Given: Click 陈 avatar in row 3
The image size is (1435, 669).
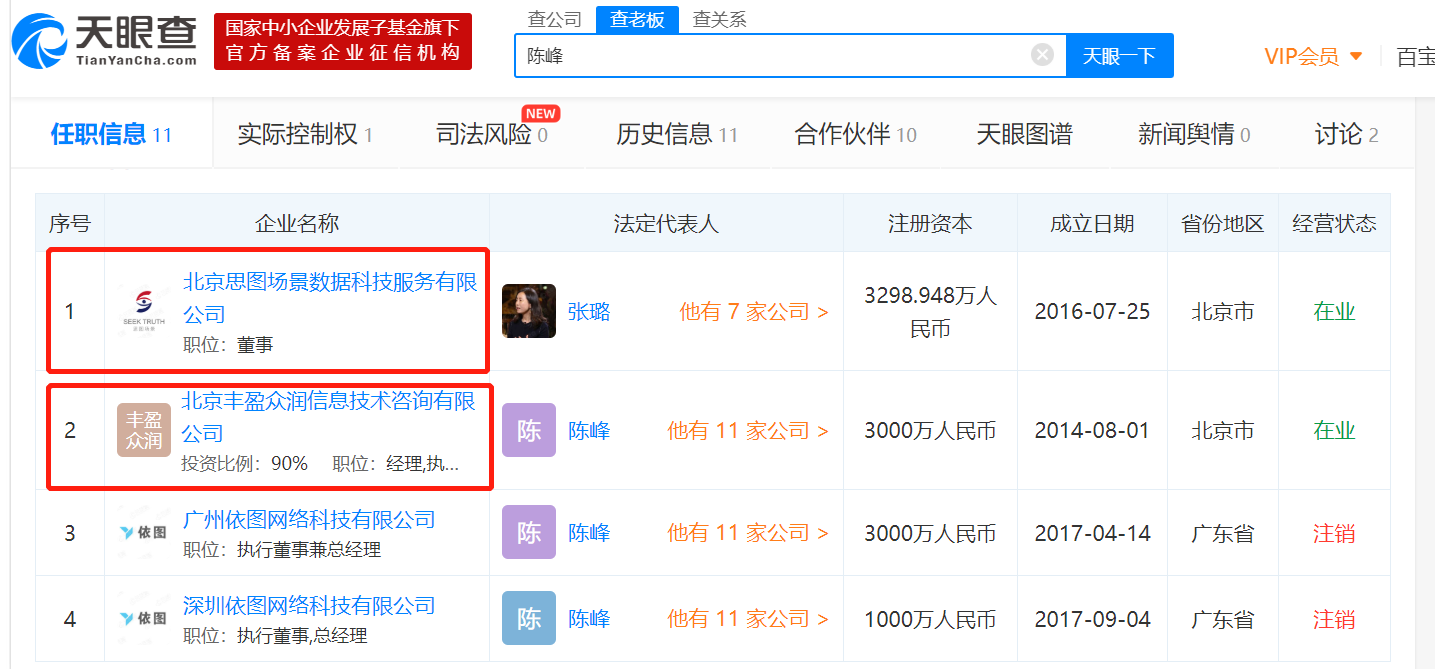Looking at the screenshot, I should point(528,533).
